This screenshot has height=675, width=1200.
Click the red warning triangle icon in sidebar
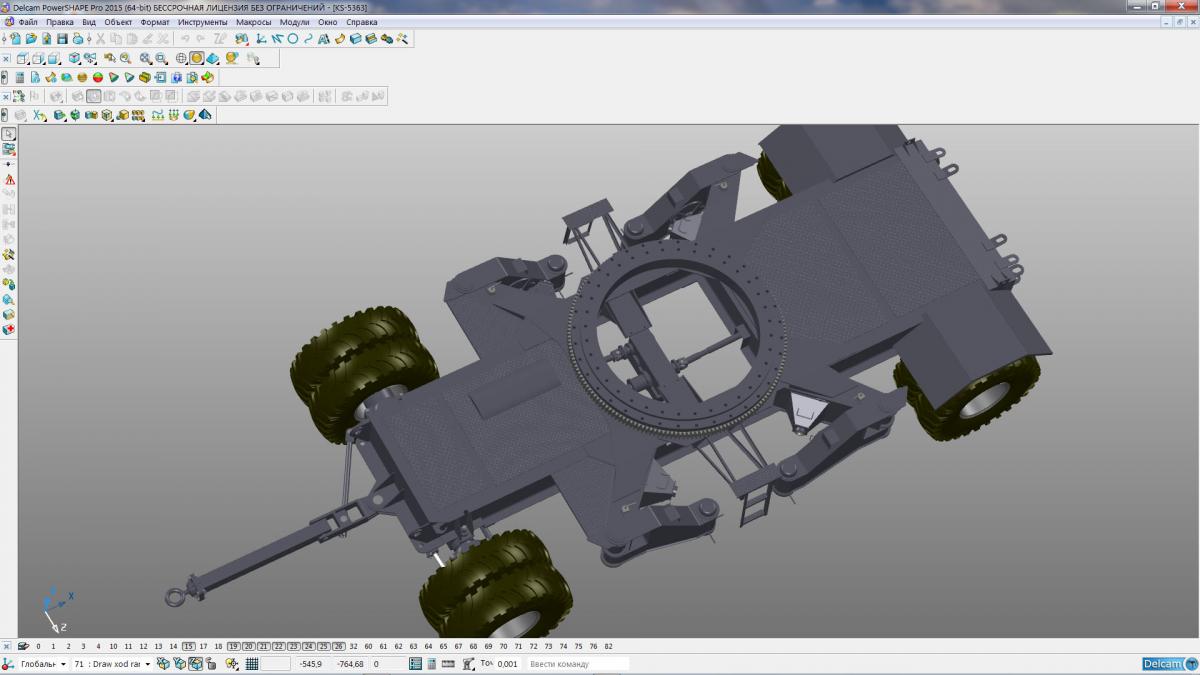[9, 179]
